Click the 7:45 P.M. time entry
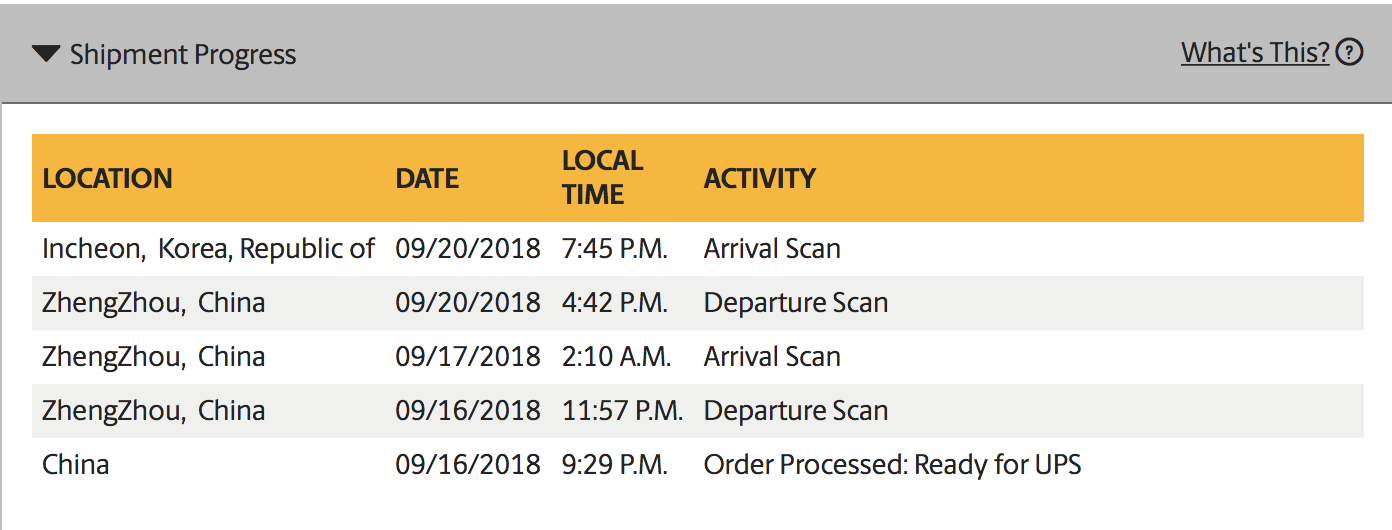 615,249
